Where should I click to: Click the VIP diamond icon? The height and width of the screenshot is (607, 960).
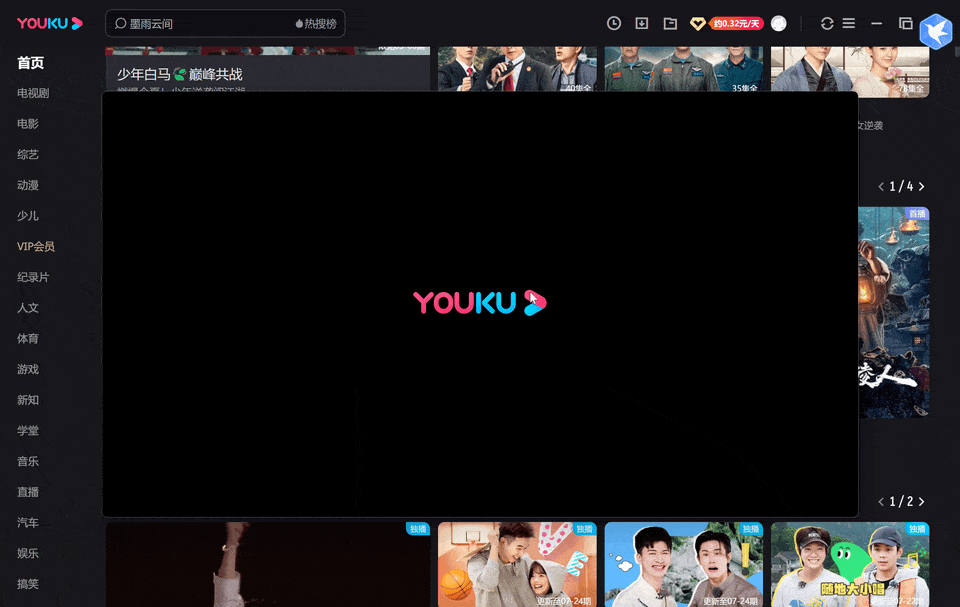(697, 24)
